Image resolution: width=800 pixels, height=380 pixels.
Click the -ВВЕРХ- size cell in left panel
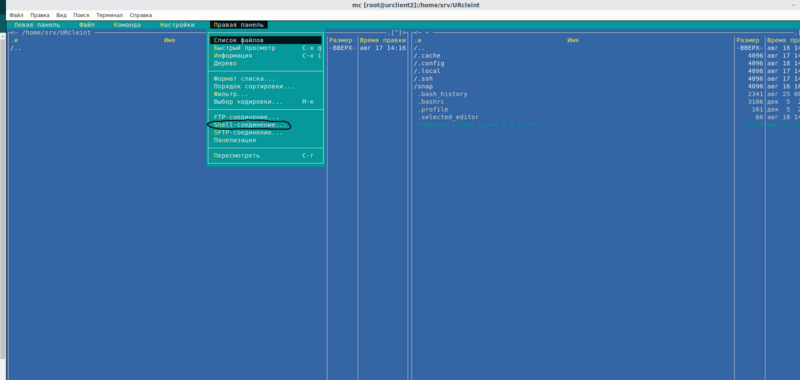pos(341,48)
